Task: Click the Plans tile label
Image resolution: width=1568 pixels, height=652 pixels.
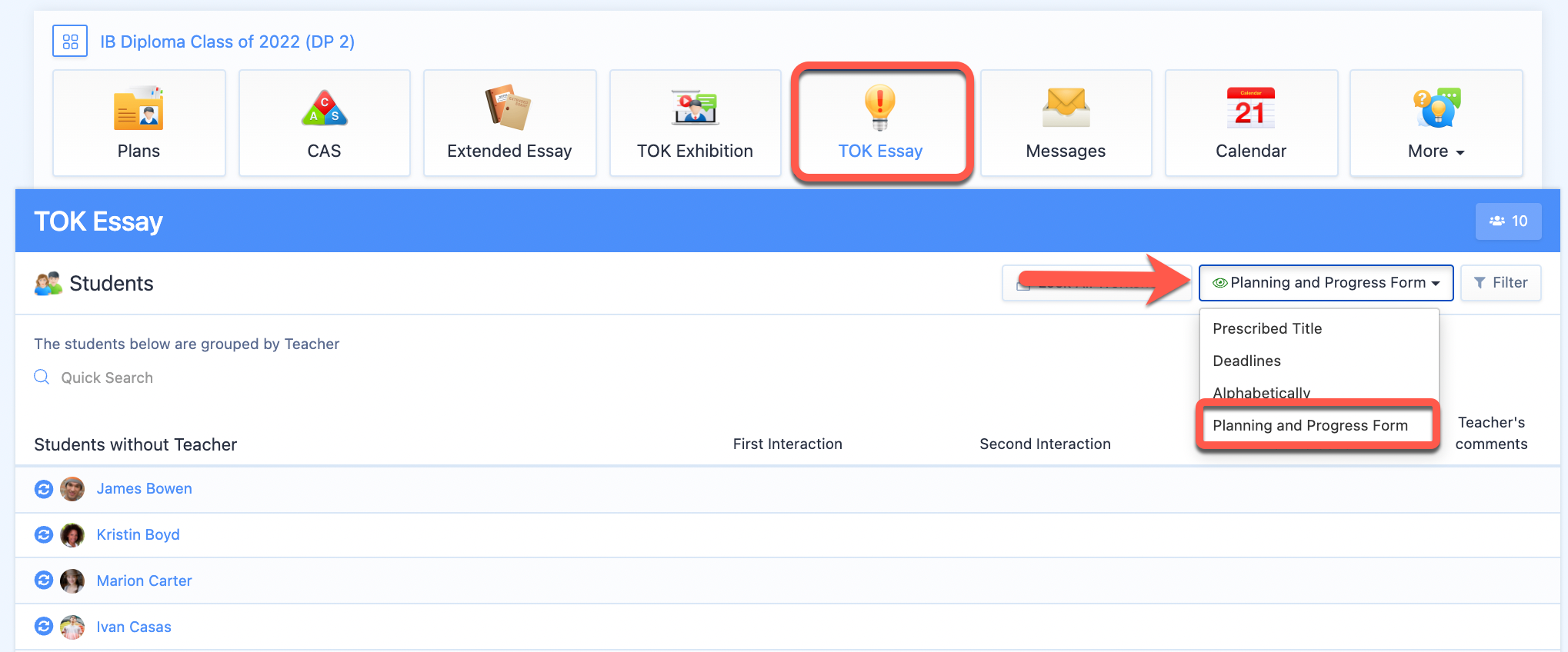Action: point(138,151)
